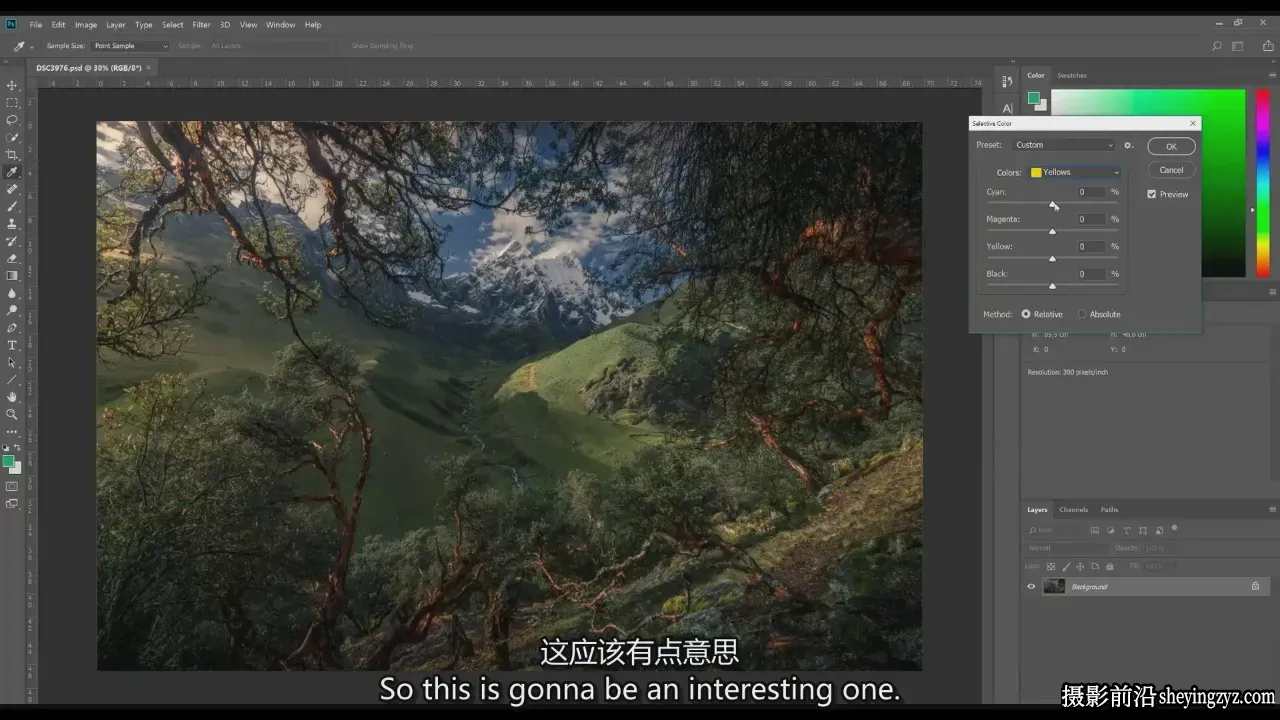This screenshot has width=1280, height=720.
Task: Open the workspace switcher icon
Action: [1238, 46]
